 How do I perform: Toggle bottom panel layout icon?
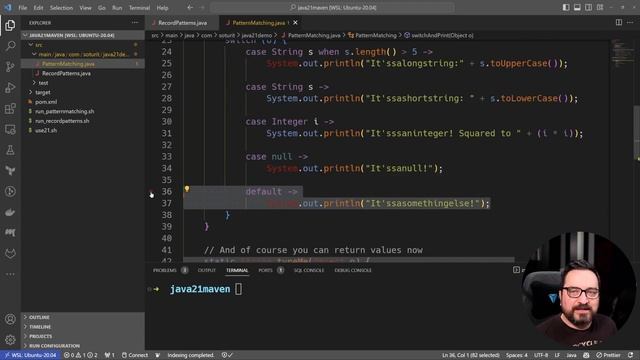point(577,7)
